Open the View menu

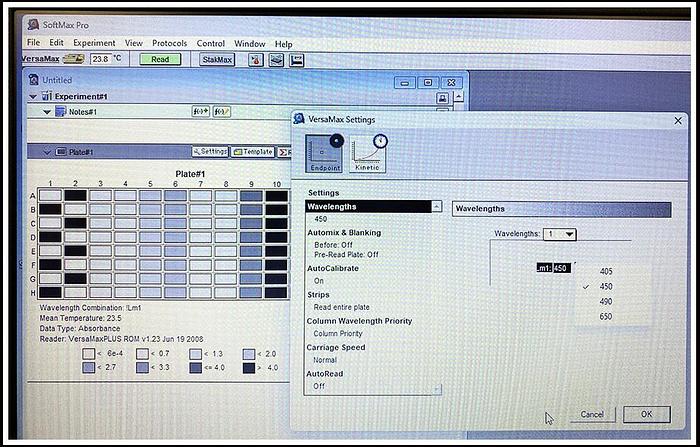pyautogui.click(x=133, y=43)
